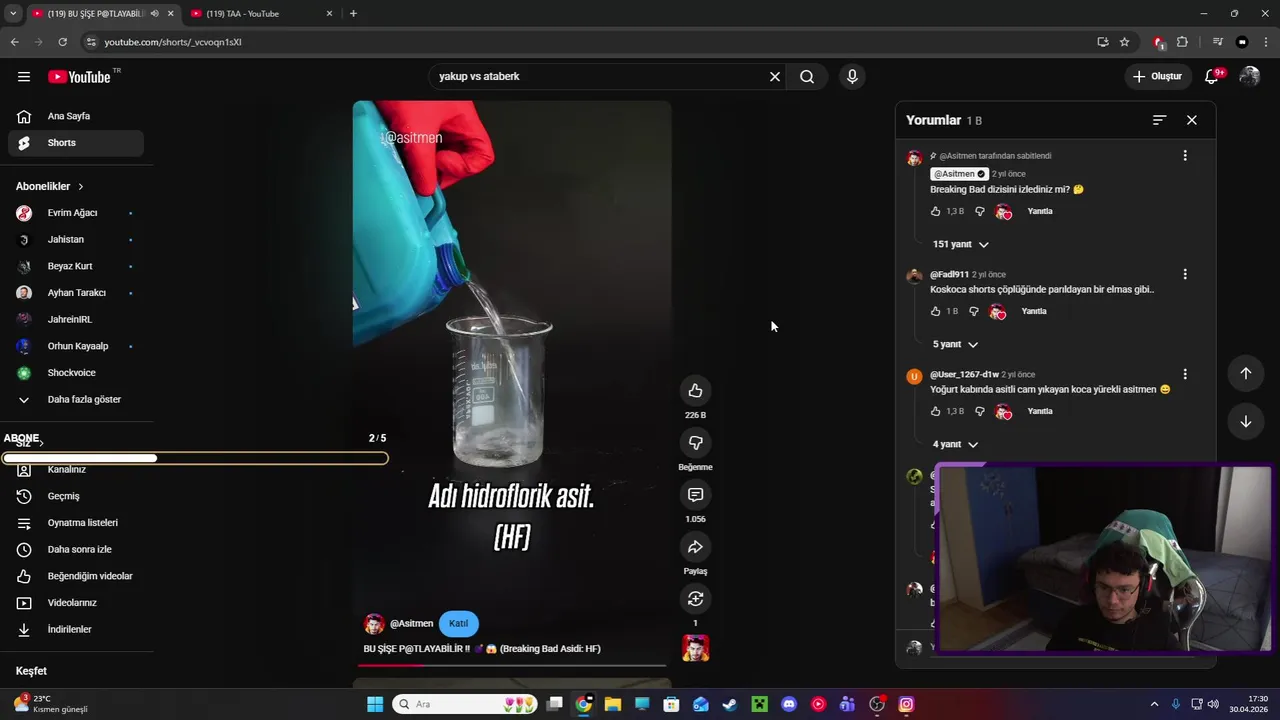Open options for the pinned @Asitmen comment
Screen dimensions: 1280x720
[1185, 156]
